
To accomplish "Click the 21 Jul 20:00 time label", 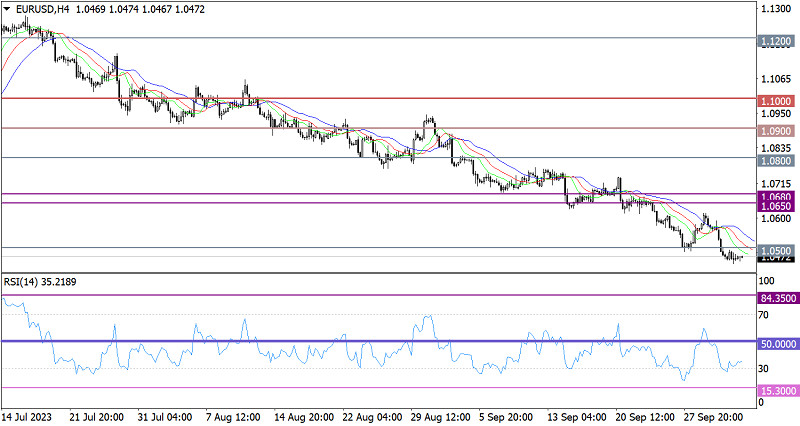I will (x=95, y=417).
